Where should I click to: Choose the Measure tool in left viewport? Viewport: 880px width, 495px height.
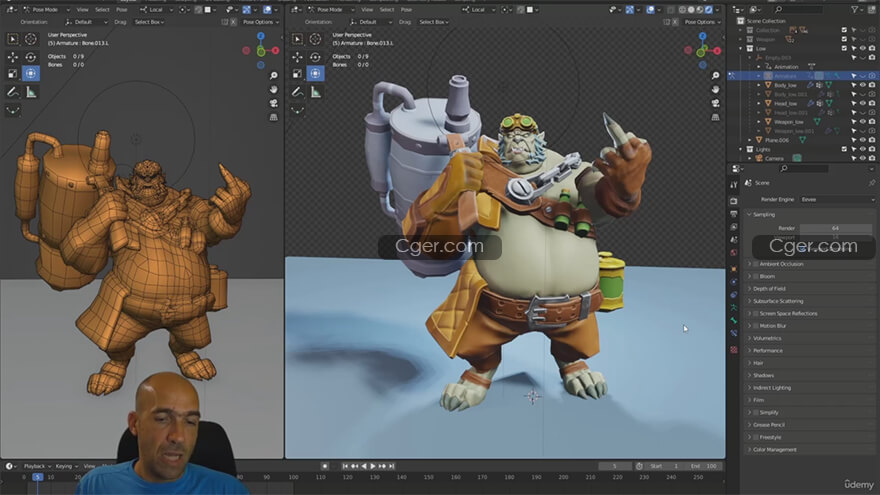(x=31, y=92)
